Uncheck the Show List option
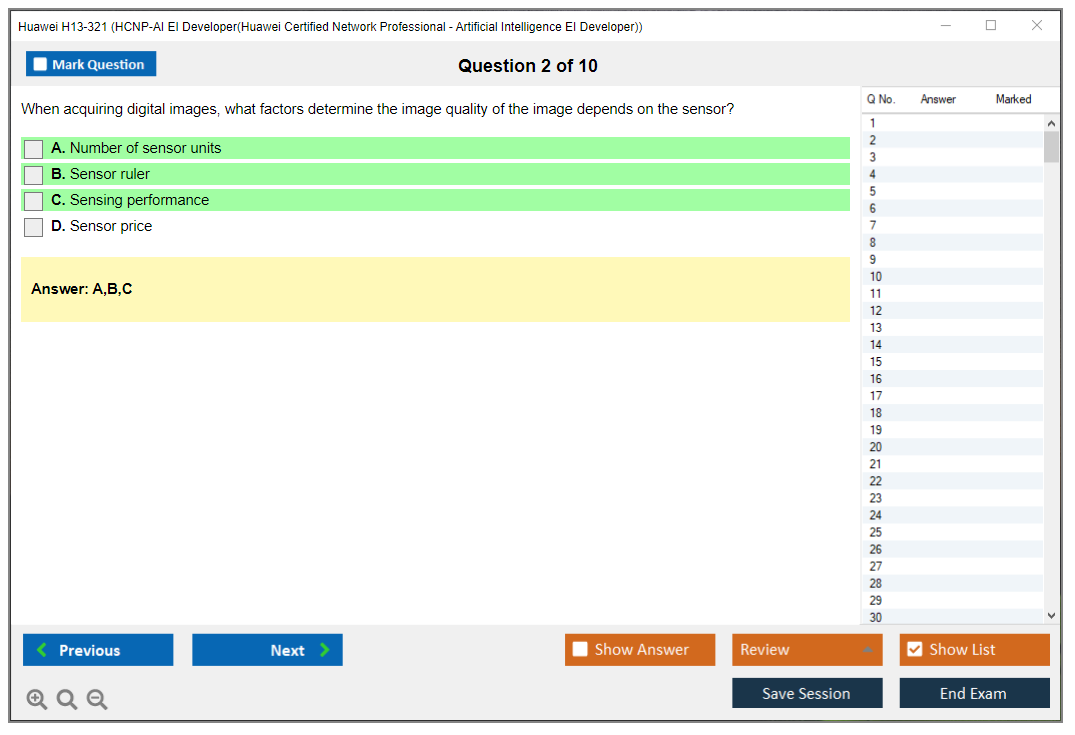This screenshot has width=1075, height=735. 914,650
